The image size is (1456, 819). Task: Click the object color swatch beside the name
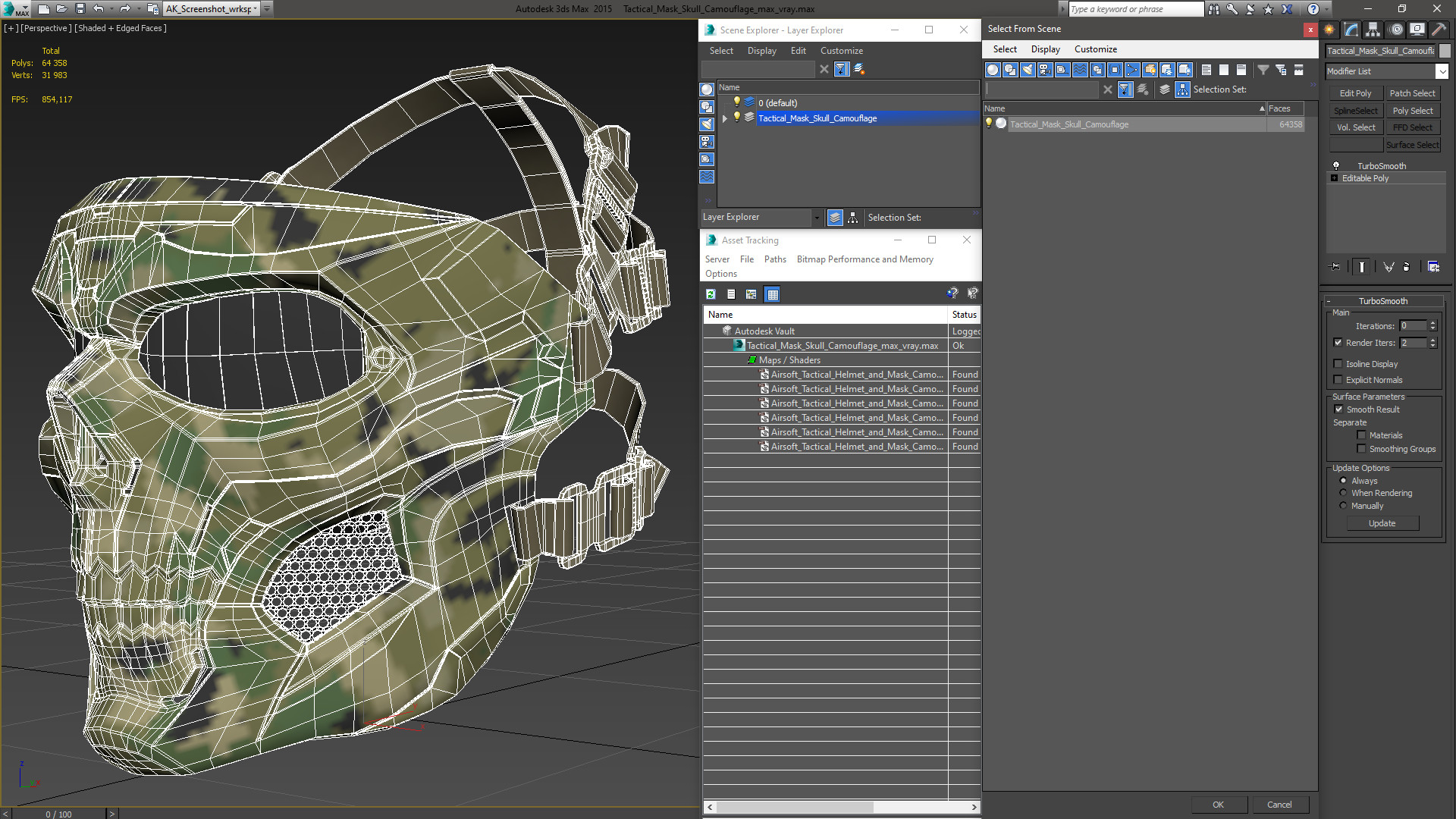coord(1445,51)
